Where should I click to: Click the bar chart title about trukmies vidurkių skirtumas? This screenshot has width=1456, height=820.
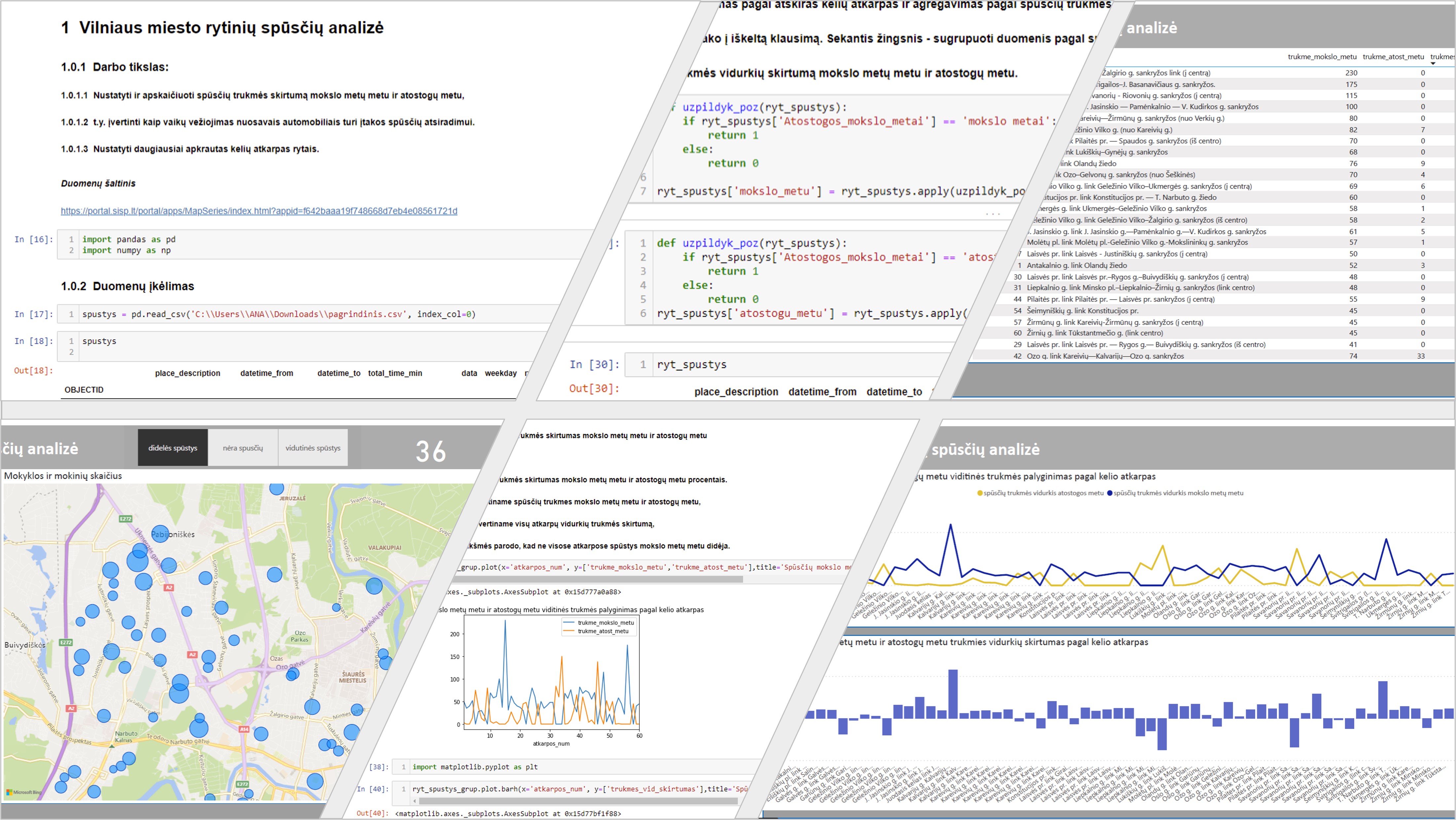(x=993, y=642)
